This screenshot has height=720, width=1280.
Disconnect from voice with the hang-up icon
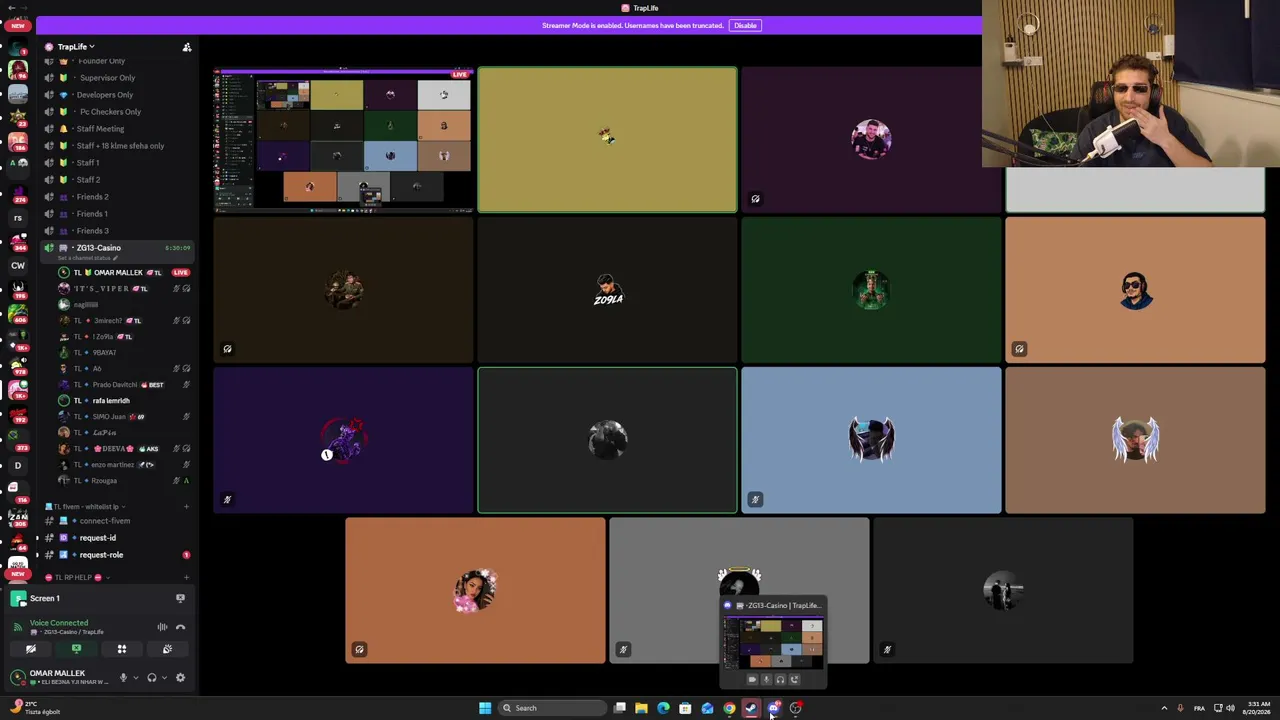click(181, 627)
